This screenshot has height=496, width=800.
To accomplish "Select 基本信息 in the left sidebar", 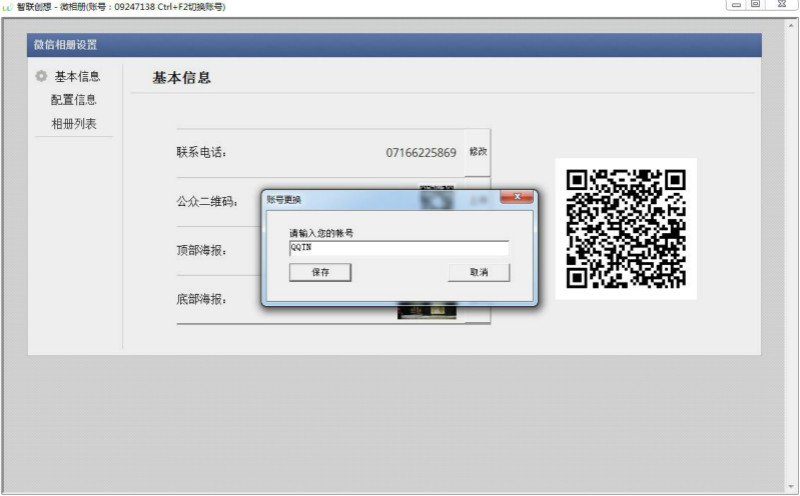I will [77, 76].
